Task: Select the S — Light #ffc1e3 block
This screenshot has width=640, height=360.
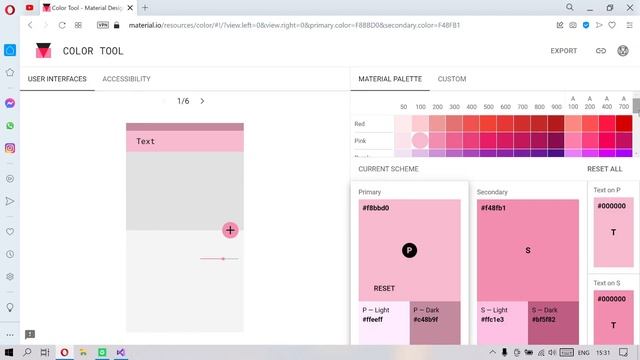Action: point(502,323)
